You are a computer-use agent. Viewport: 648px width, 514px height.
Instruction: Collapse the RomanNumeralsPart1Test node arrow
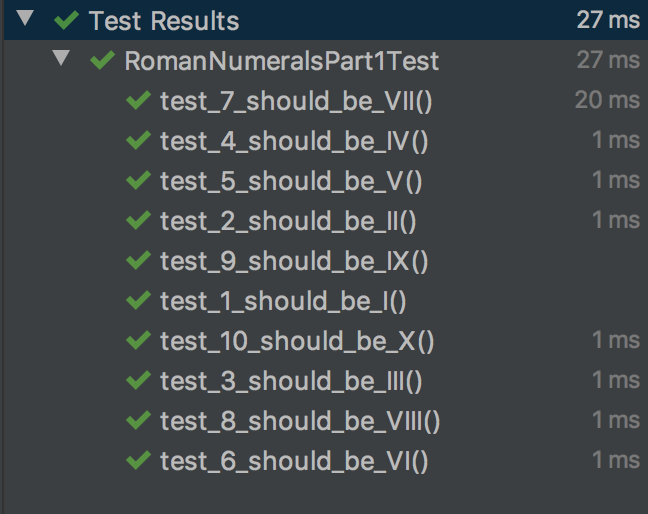coord(62,59)
